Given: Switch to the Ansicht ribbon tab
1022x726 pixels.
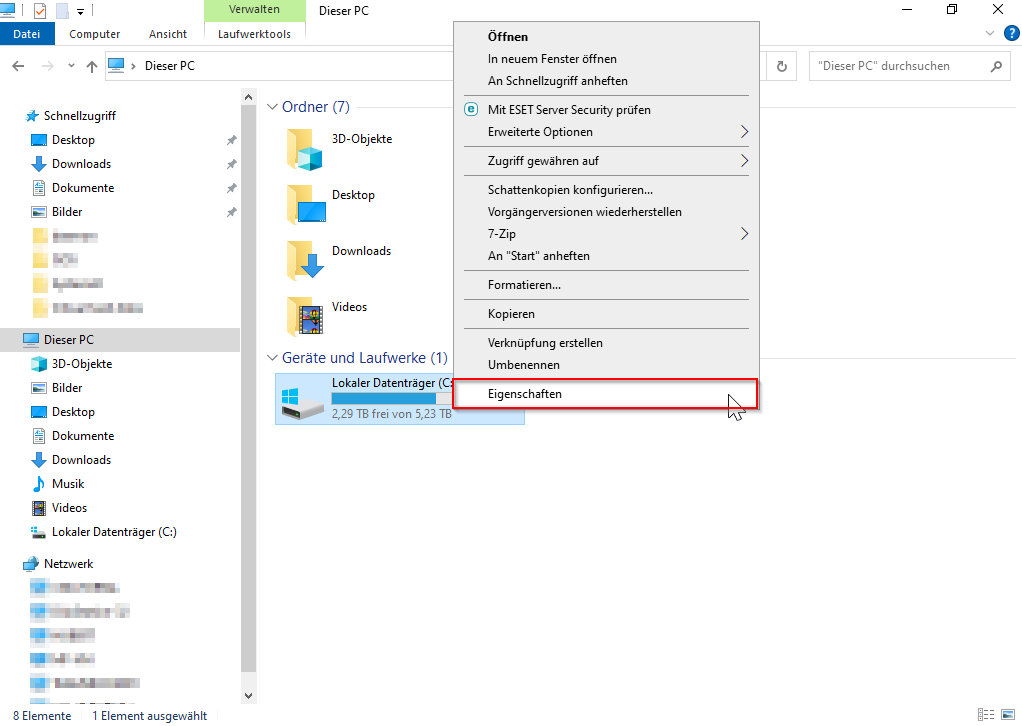Looking at the screenshot, I should [x=168, y=34].
